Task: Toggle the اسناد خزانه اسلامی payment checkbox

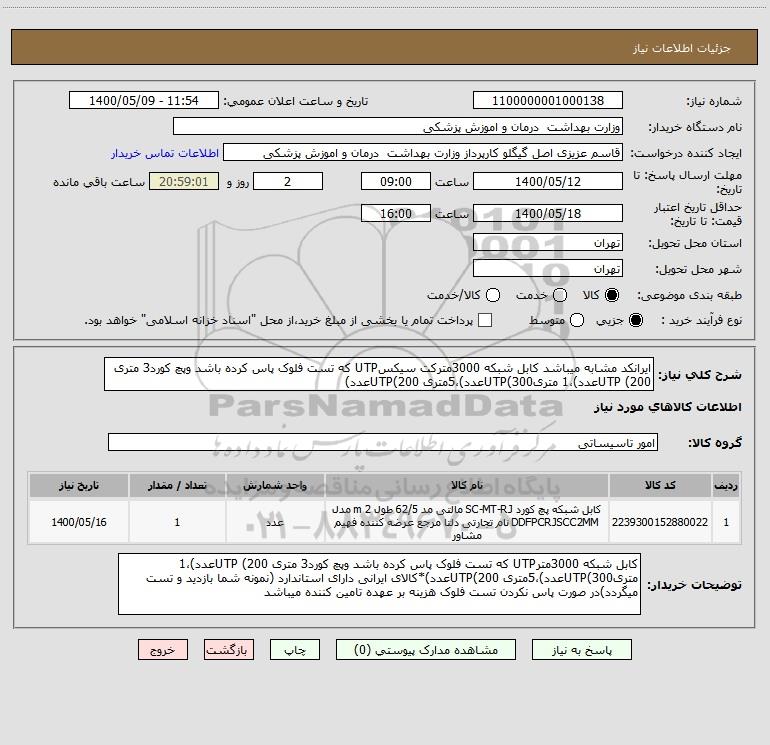Action: pos(485,320)
